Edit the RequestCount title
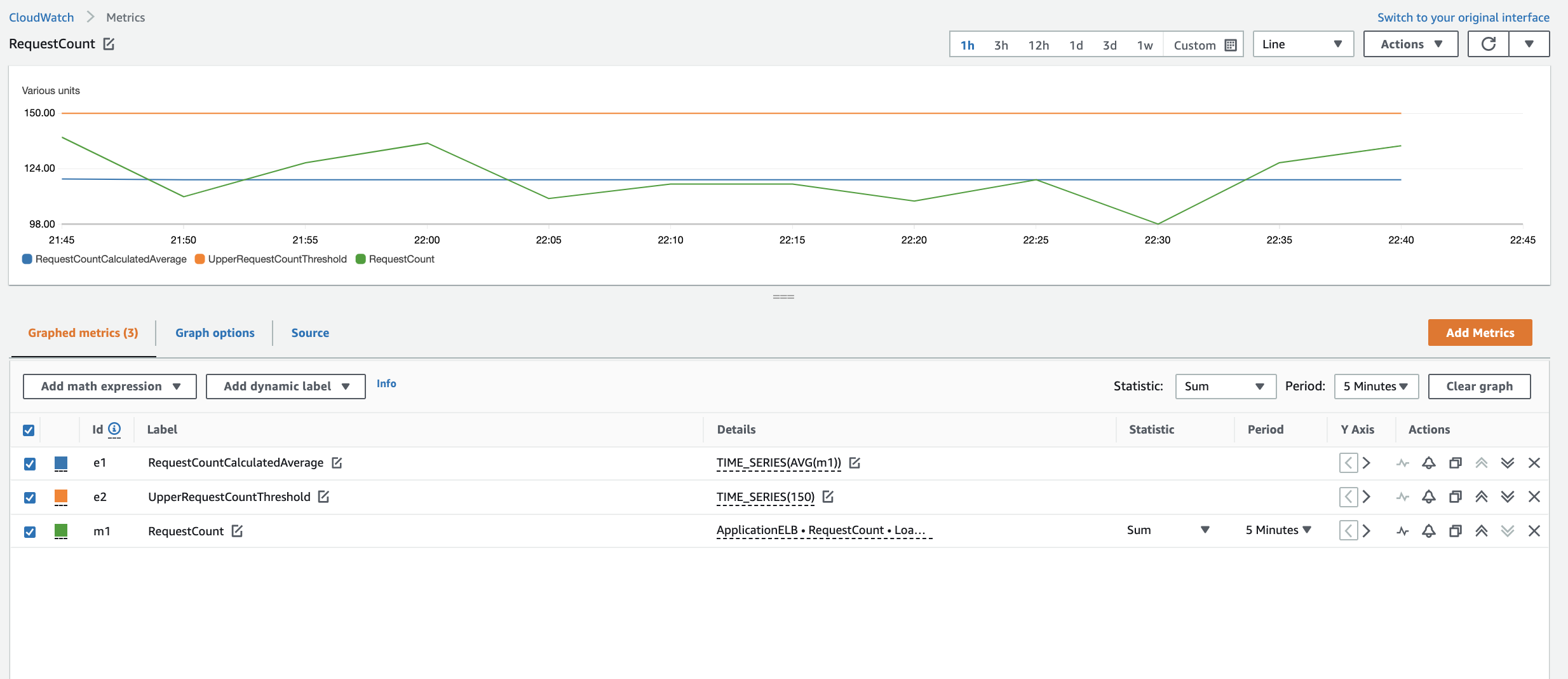 [109, 43]
